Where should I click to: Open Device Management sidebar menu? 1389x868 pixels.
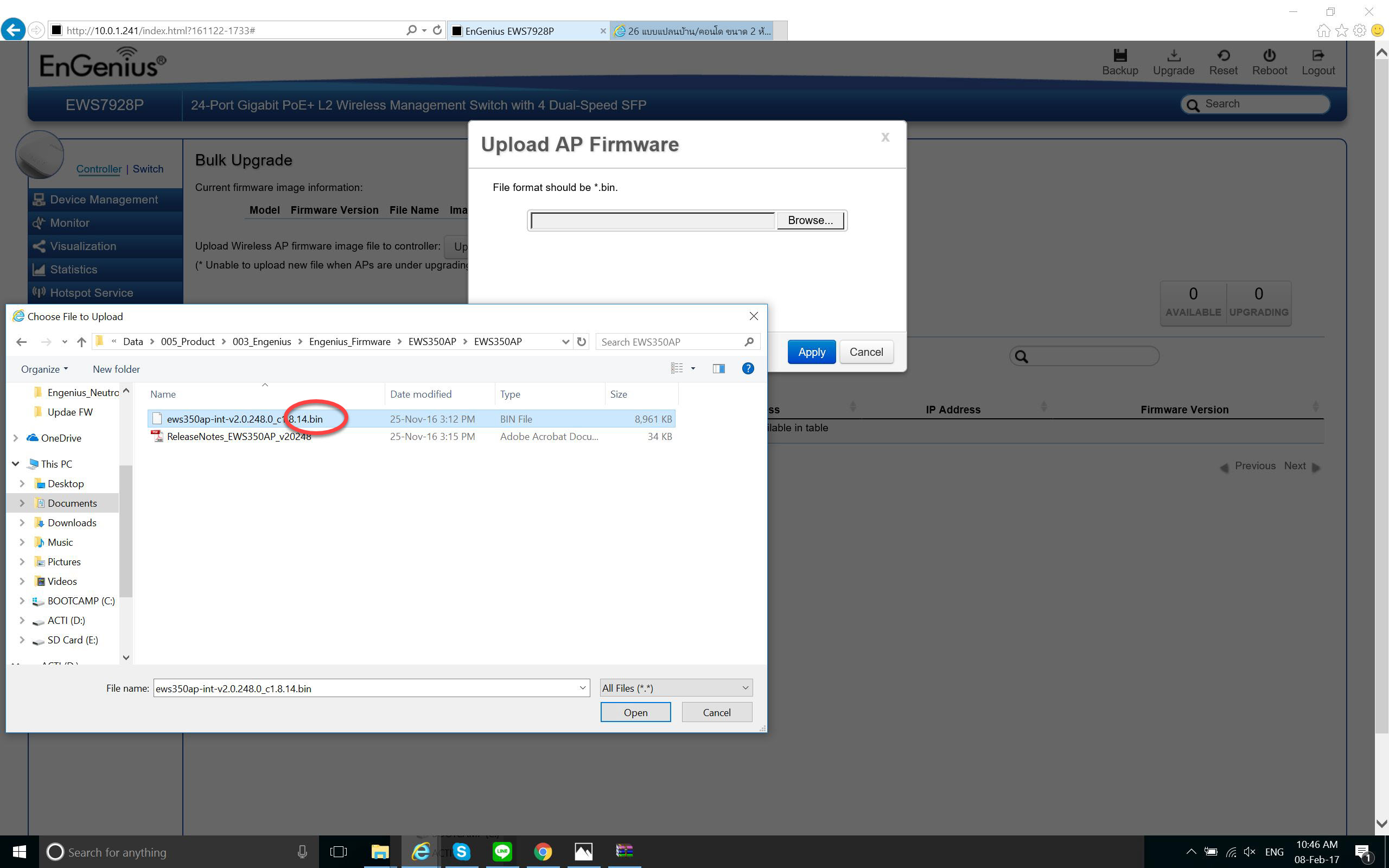click(x=106, y=200)
